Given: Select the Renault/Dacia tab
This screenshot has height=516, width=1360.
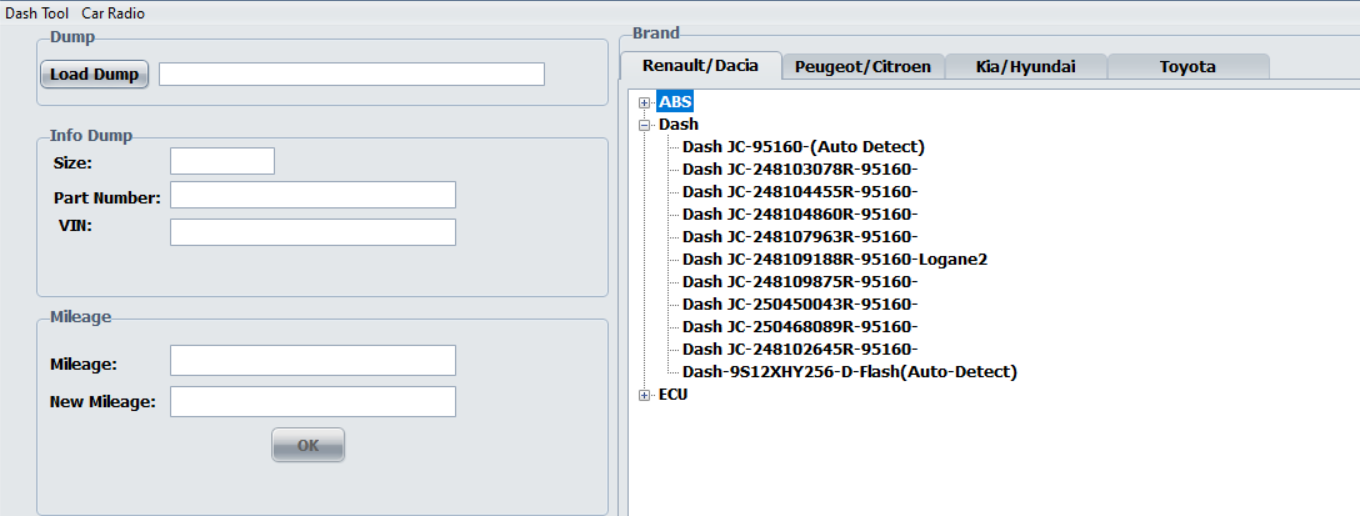Looking at the screenshot, I should 700,66.
